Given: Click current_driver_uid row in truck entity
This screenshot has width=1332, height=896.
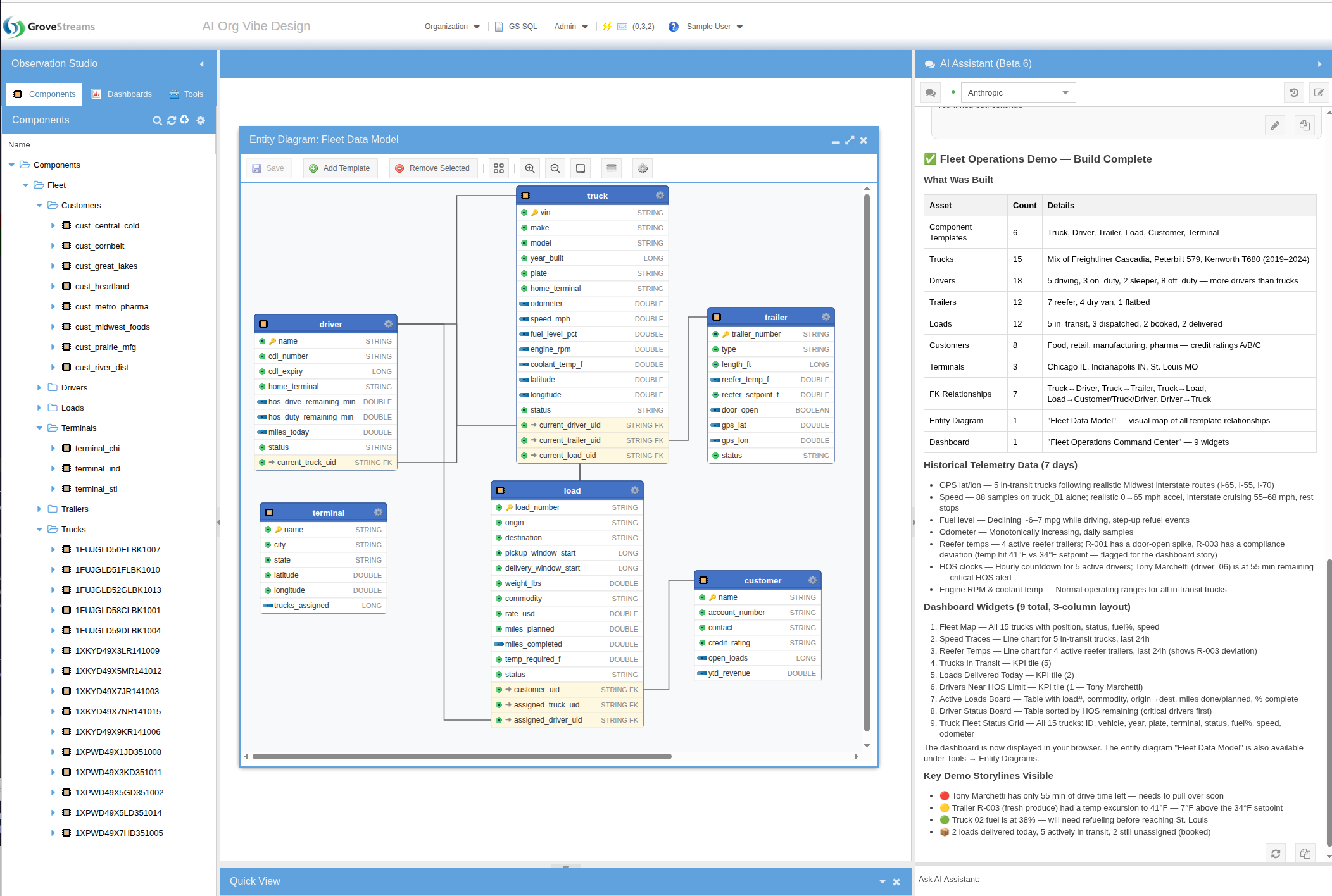Looking at the screenshot, I should [x=593, y=425].
